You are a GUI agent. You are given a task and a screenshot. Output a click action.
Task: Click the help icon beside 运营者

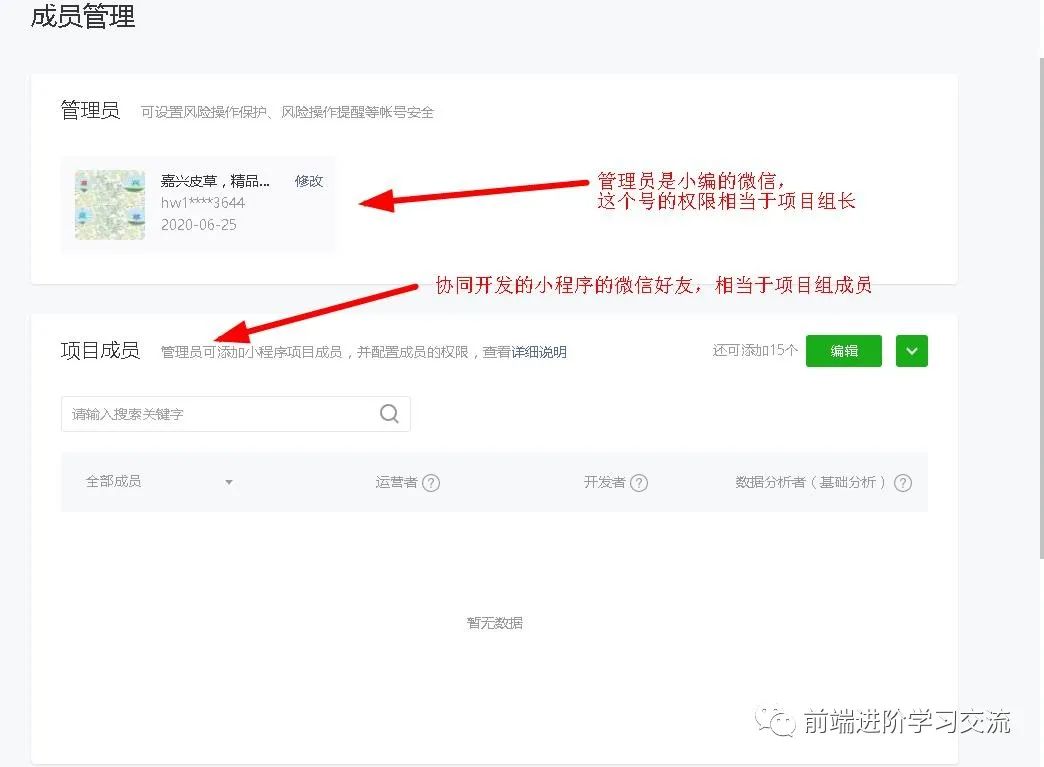pyautogui.click(x=431, y=483)
